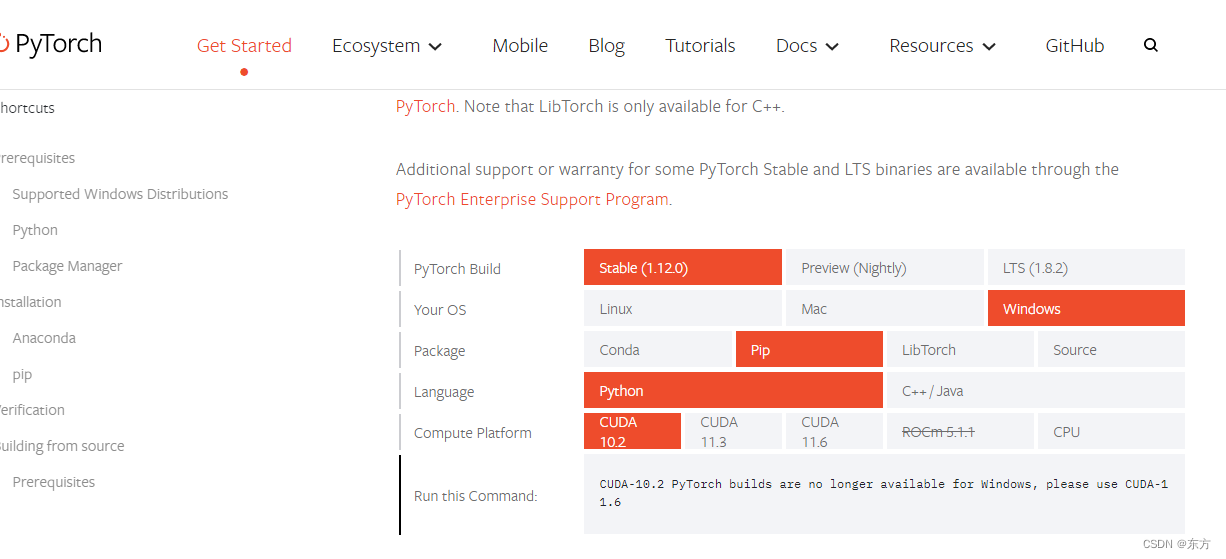Screen dimensions: 1226x559
Task: Click the run command text box
Action: point(884,493)
